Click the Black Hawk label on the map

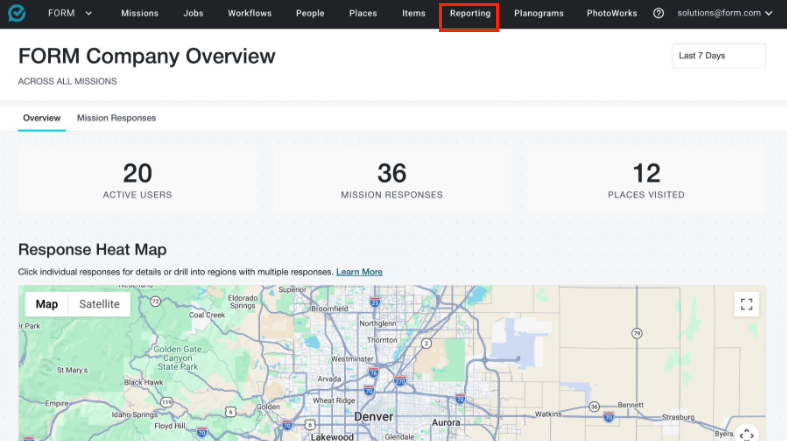point(144,382)
